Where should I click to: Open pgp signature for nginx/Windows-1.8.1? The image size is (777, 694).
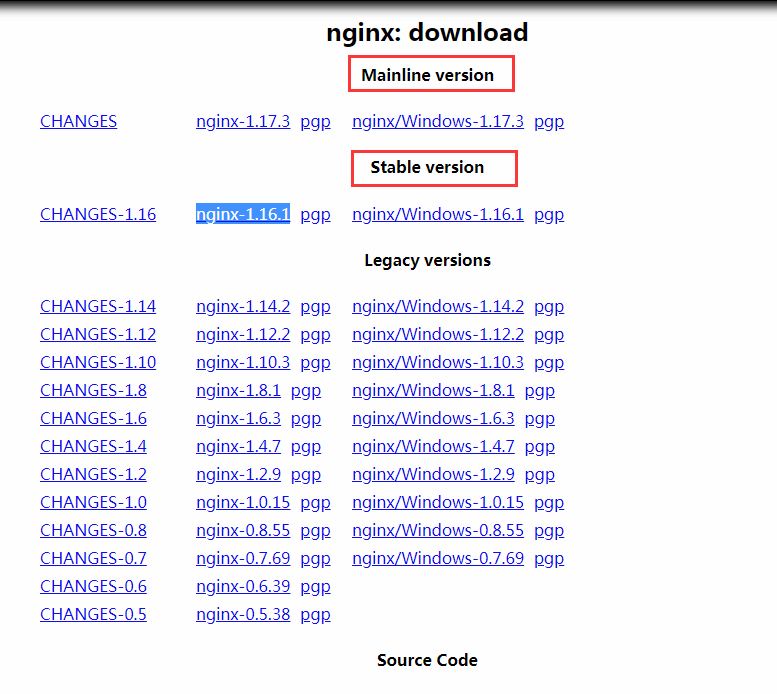[x=539, y=391]
